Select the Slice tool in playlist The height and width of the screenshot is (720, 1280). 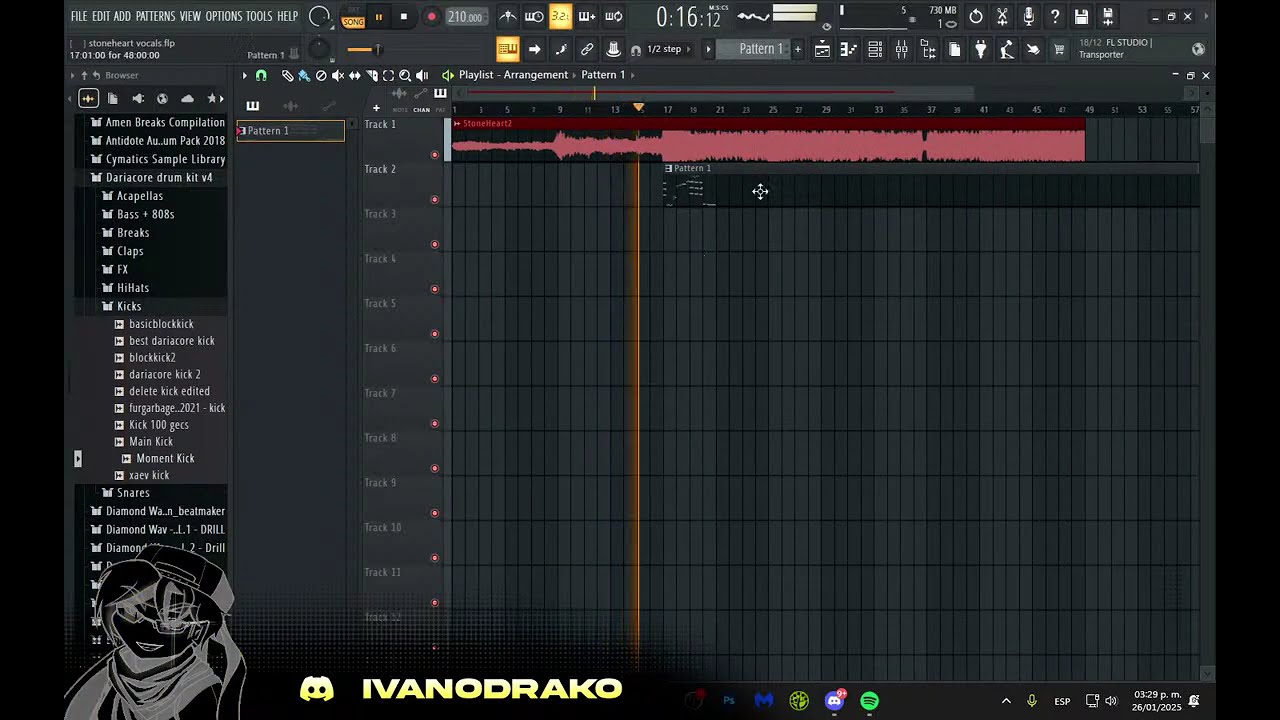pyautogui.click(x=372, y=75)
